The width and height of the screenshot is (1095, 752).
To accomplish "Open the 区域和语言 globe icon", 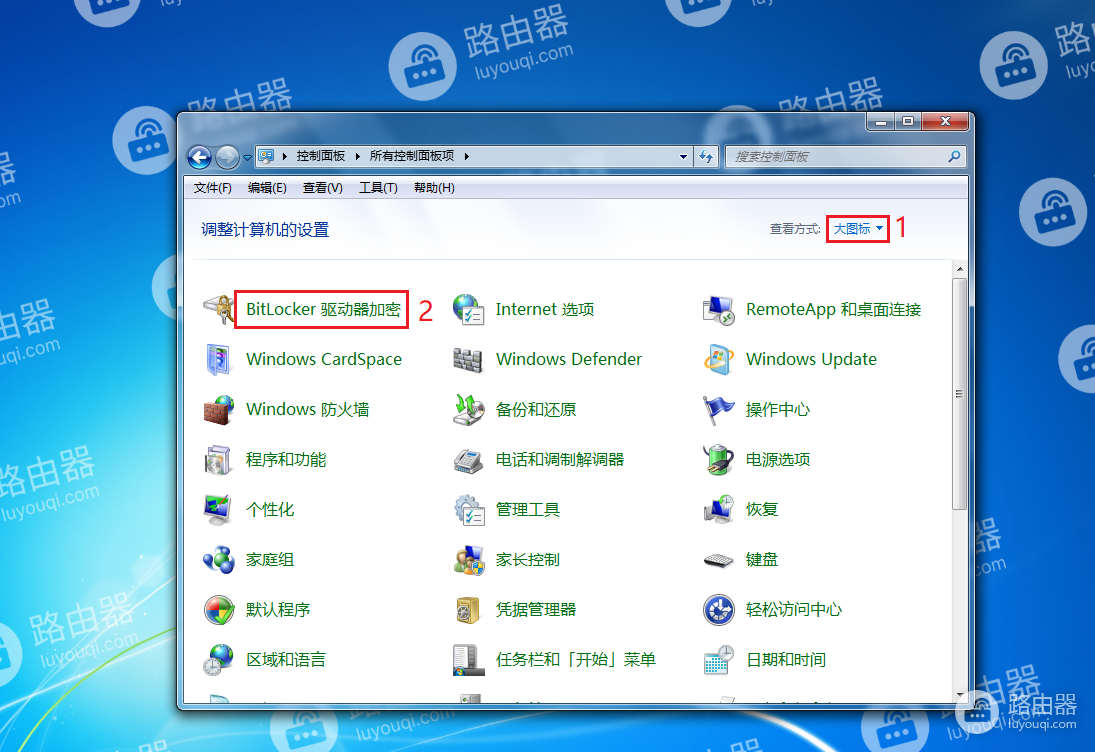I will (x=219, y=660).
